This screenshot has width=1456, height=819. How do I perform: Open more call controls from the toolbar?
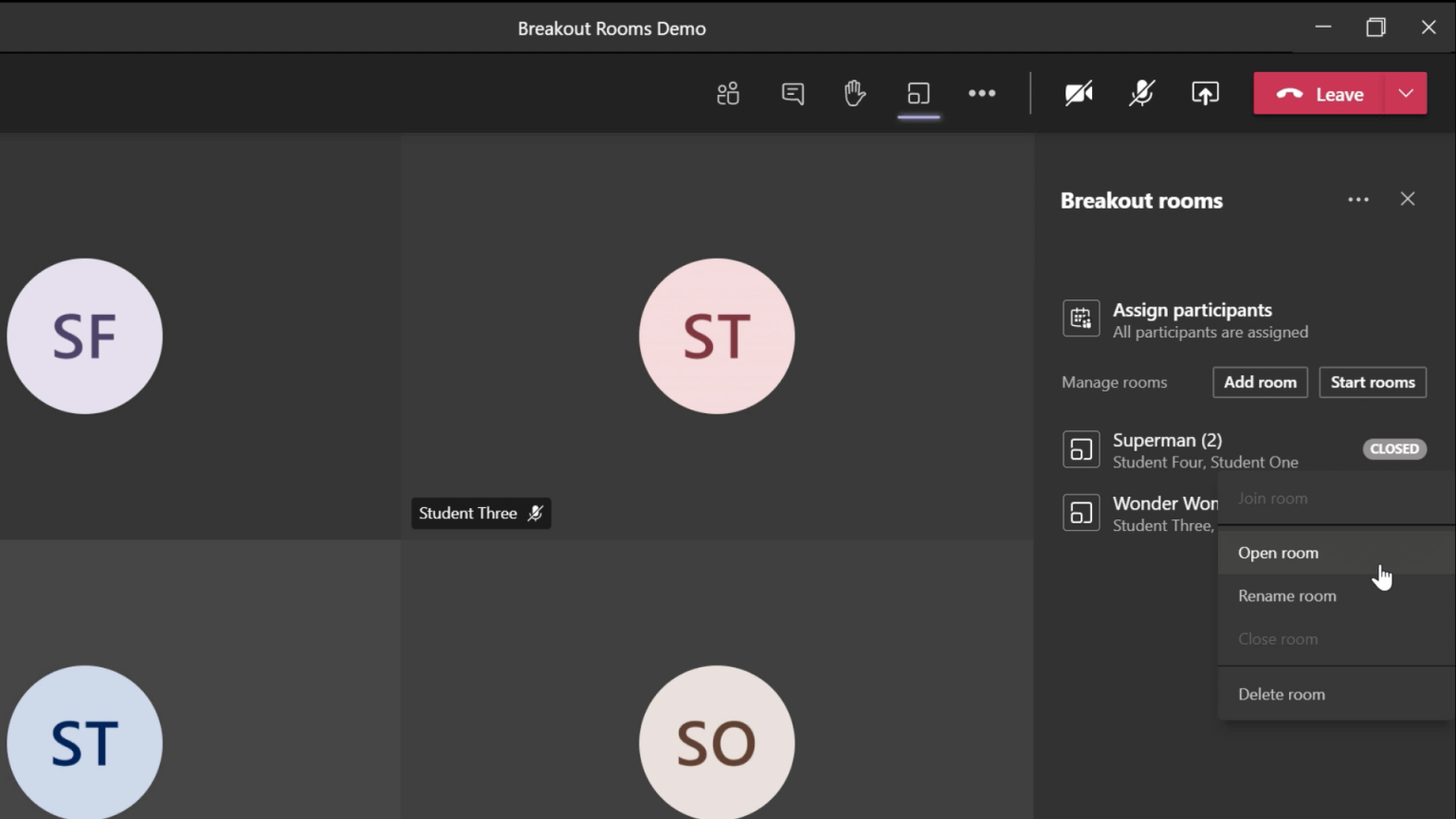982,93
